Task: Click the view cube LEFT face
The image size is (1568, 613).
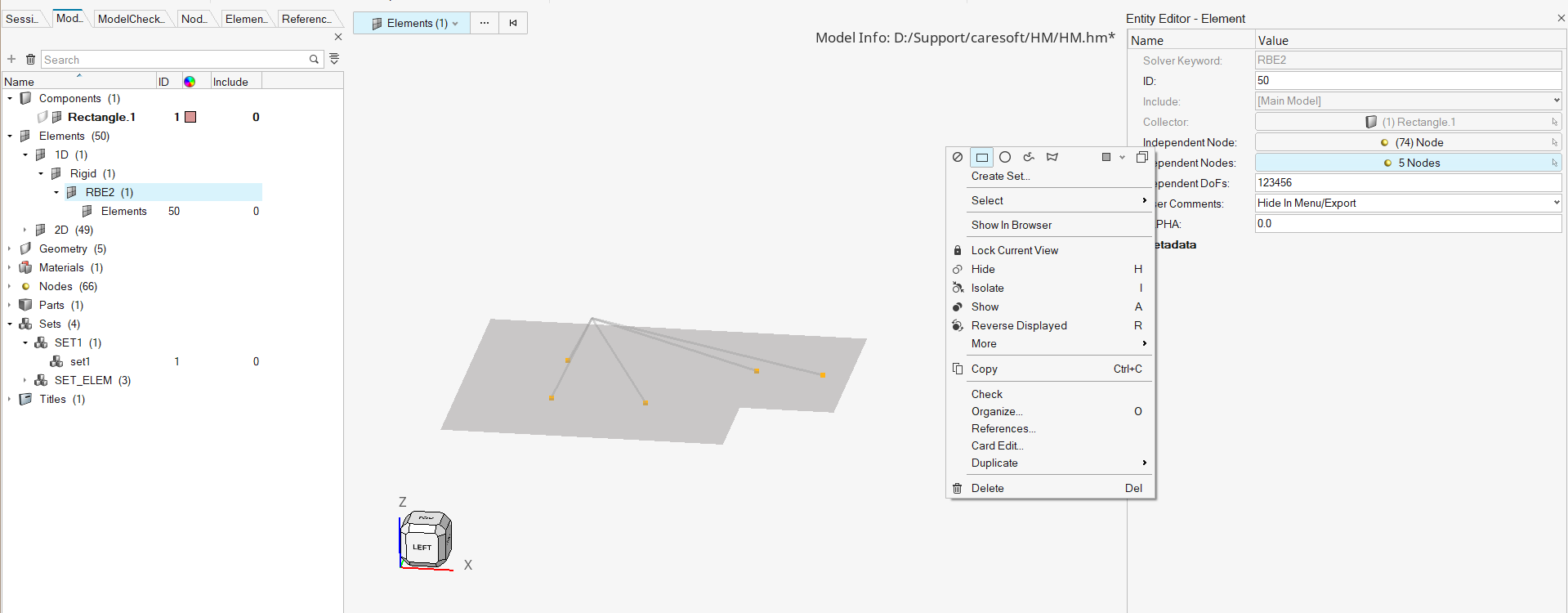Action: click(x=422, y=547)
